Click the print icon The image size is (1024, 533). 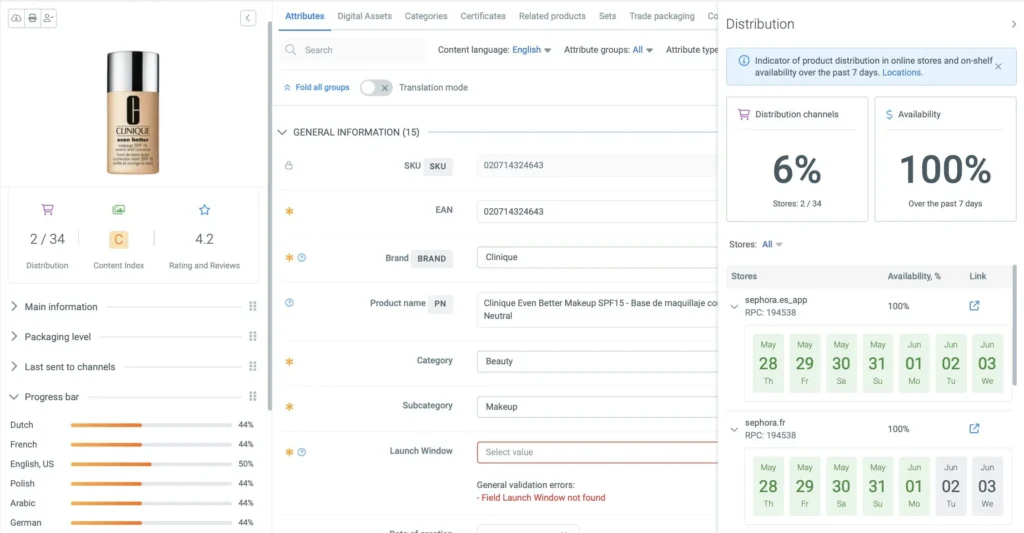(32, 18)
